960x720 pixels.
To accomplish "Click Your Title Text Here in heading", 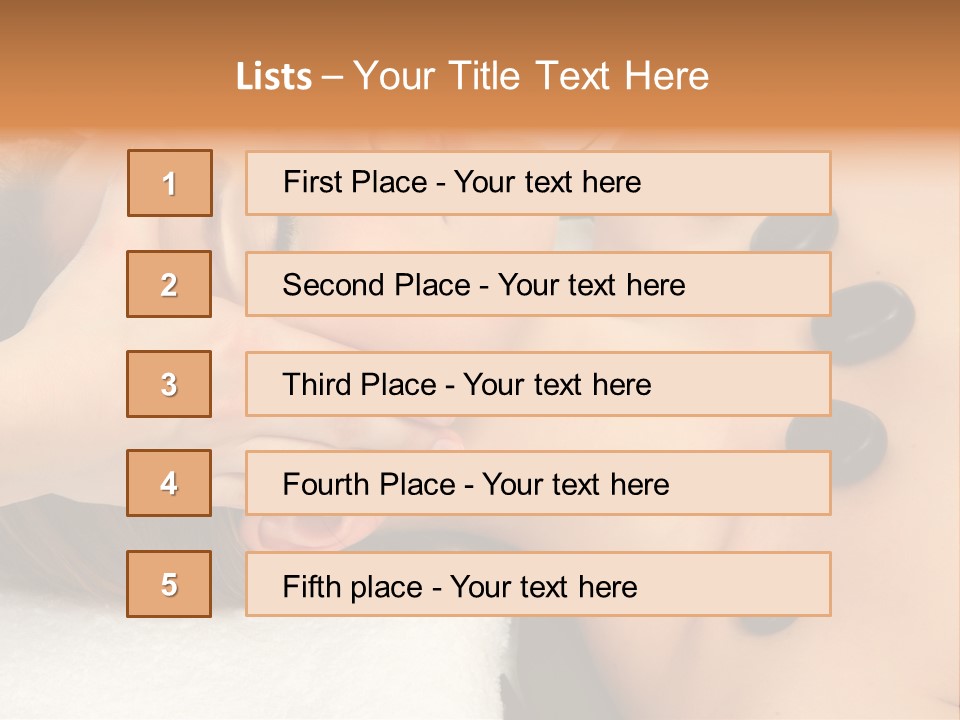I will (x=531, y=76).
